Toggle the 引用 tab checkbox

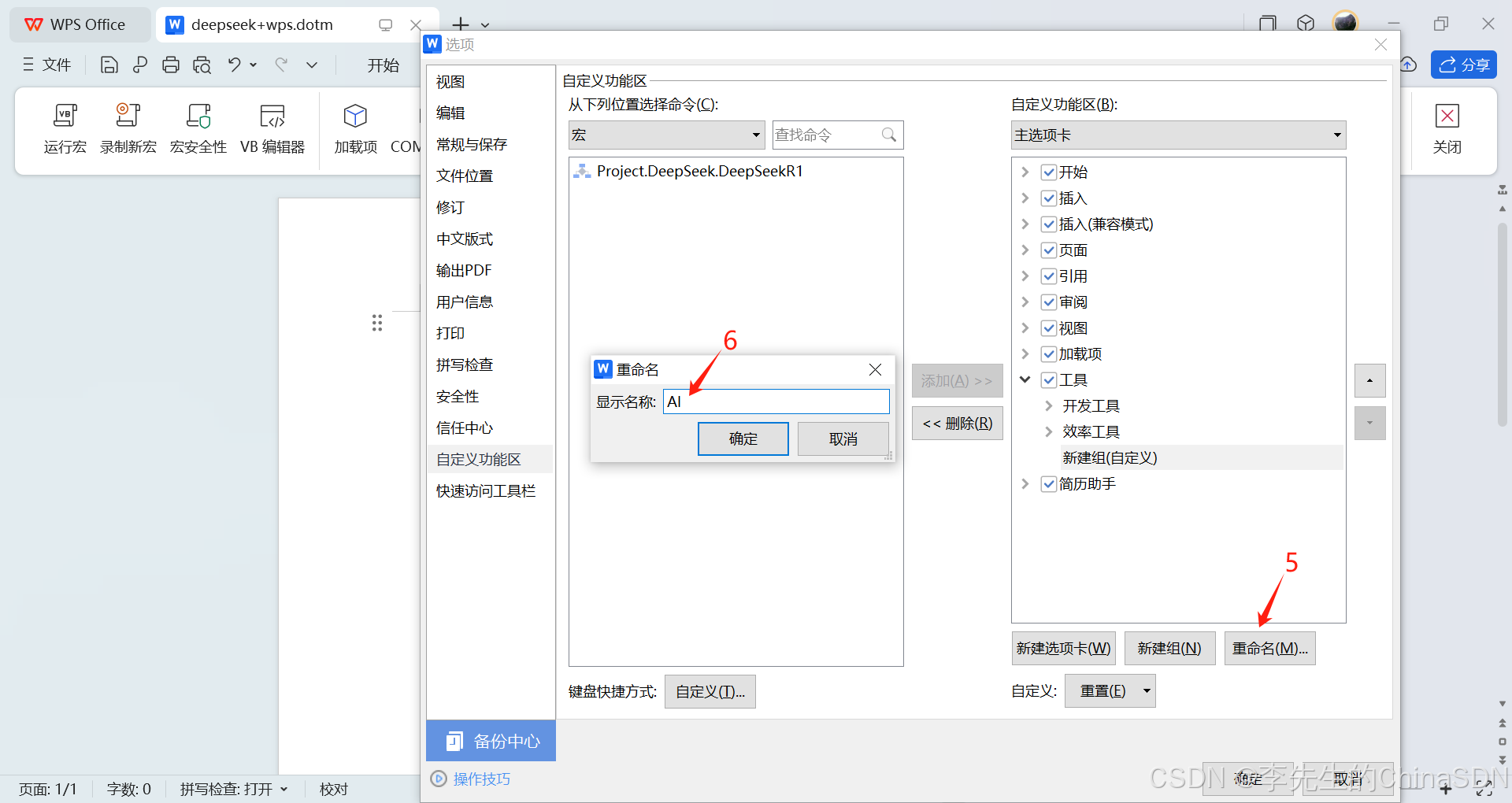point(1049,276)
